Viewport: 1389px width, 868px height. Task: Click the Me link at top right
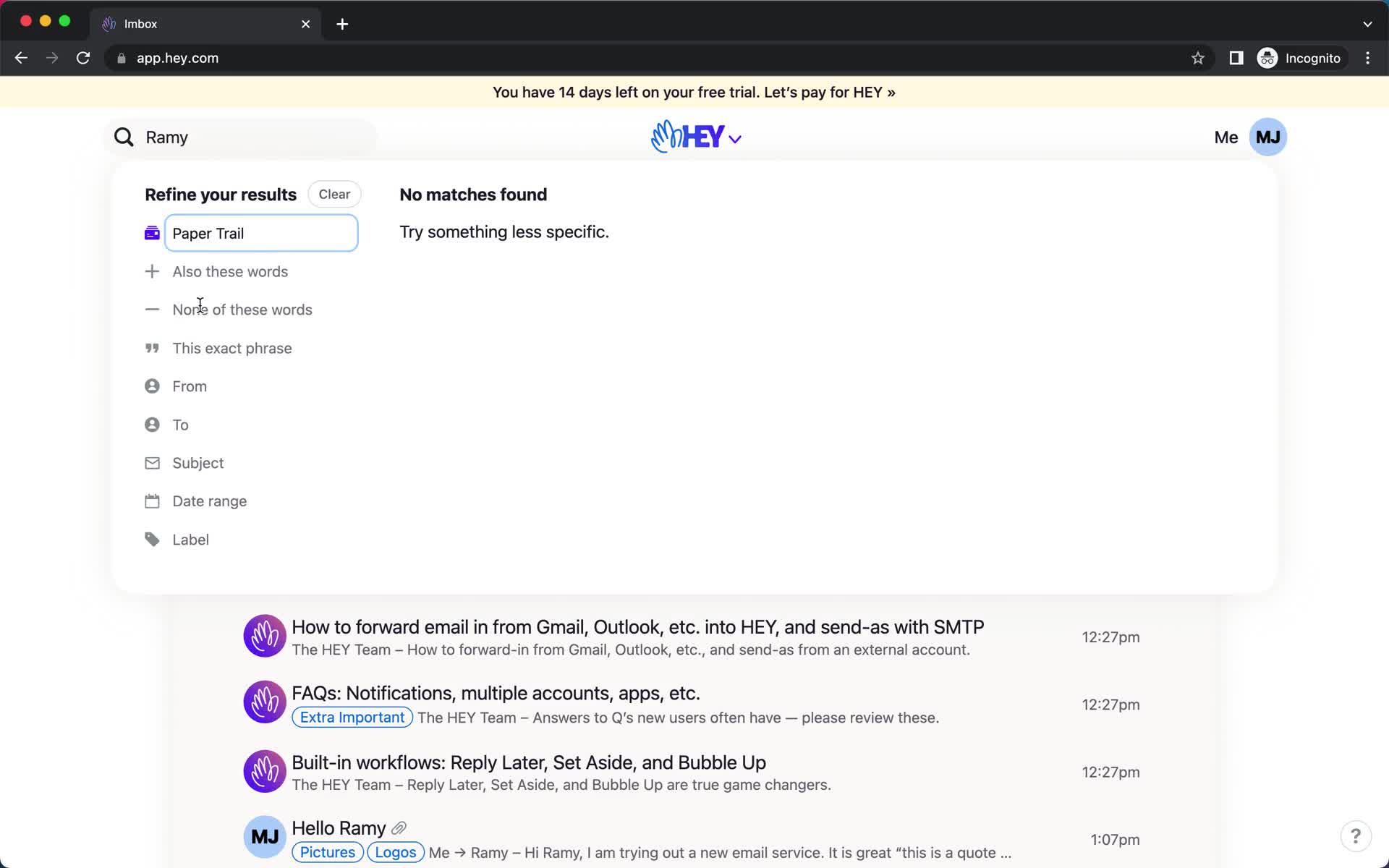coord(1226,137)
